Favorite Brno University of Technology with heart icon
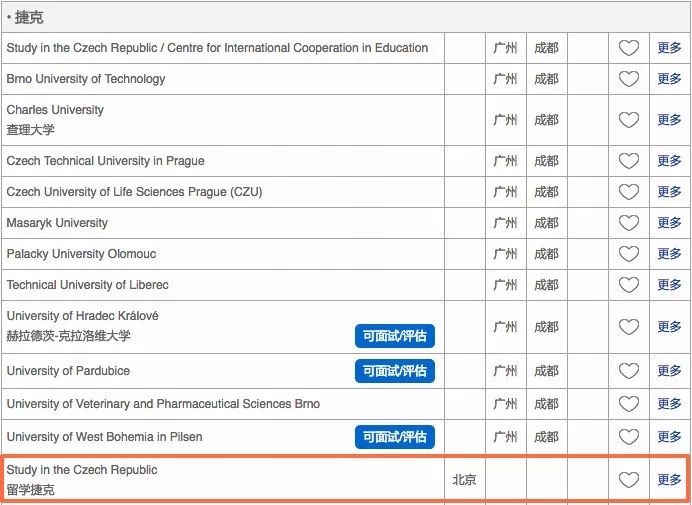 pos(628,79)
